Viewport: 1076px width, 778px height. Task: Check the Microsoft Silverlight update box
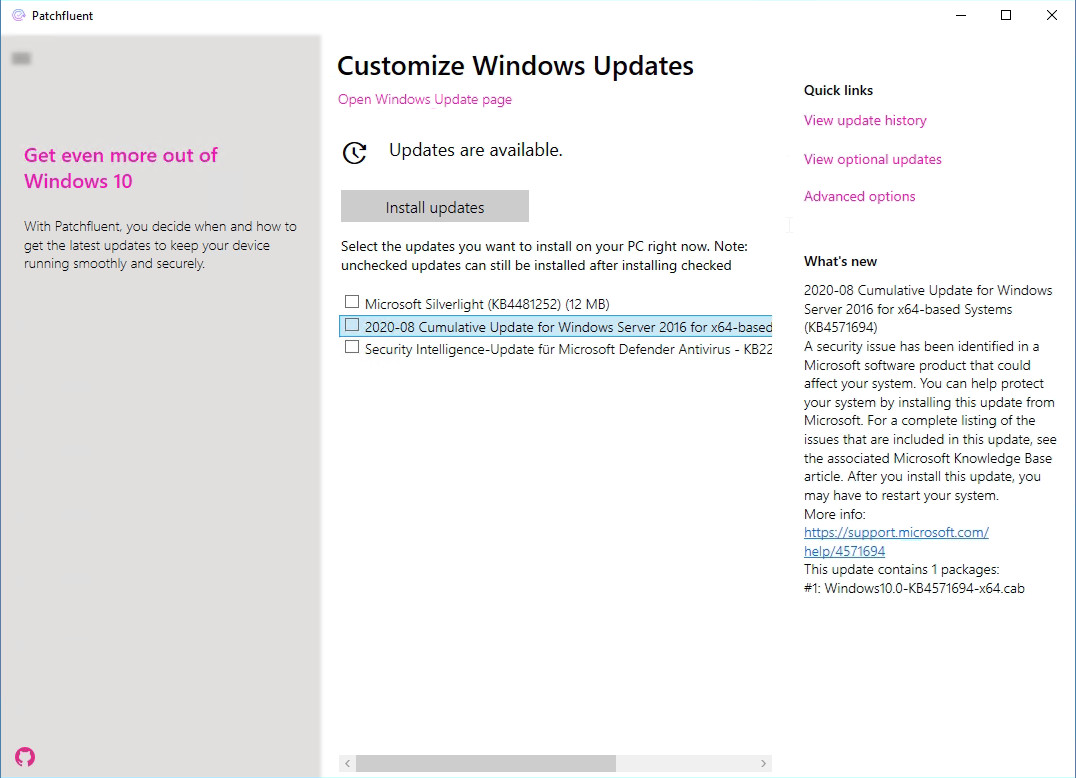(352, 302)
